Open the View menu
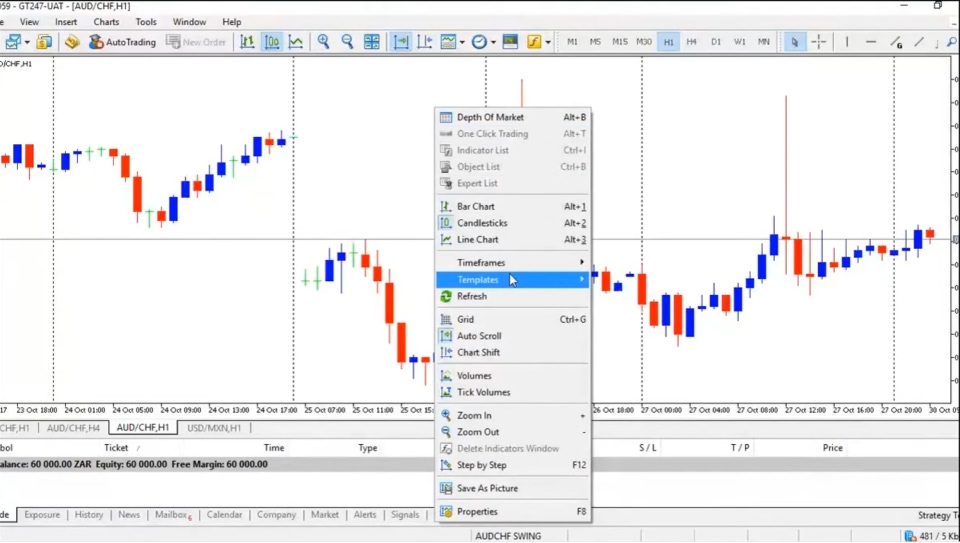This screenshot has width=960, height=543. pos(29,21)
